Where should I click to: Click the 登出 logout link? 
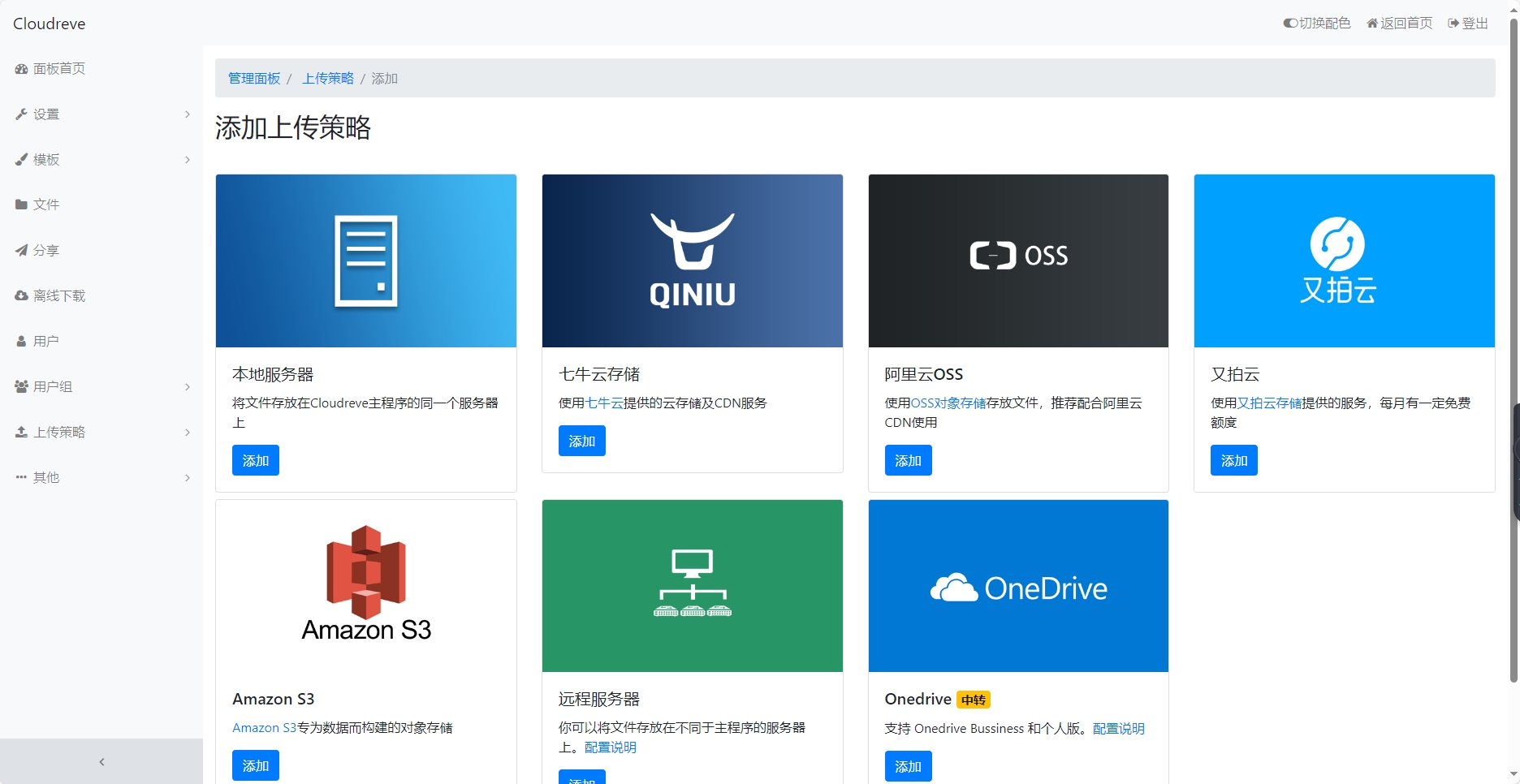pyautogui.click(x=1468, y=24)
